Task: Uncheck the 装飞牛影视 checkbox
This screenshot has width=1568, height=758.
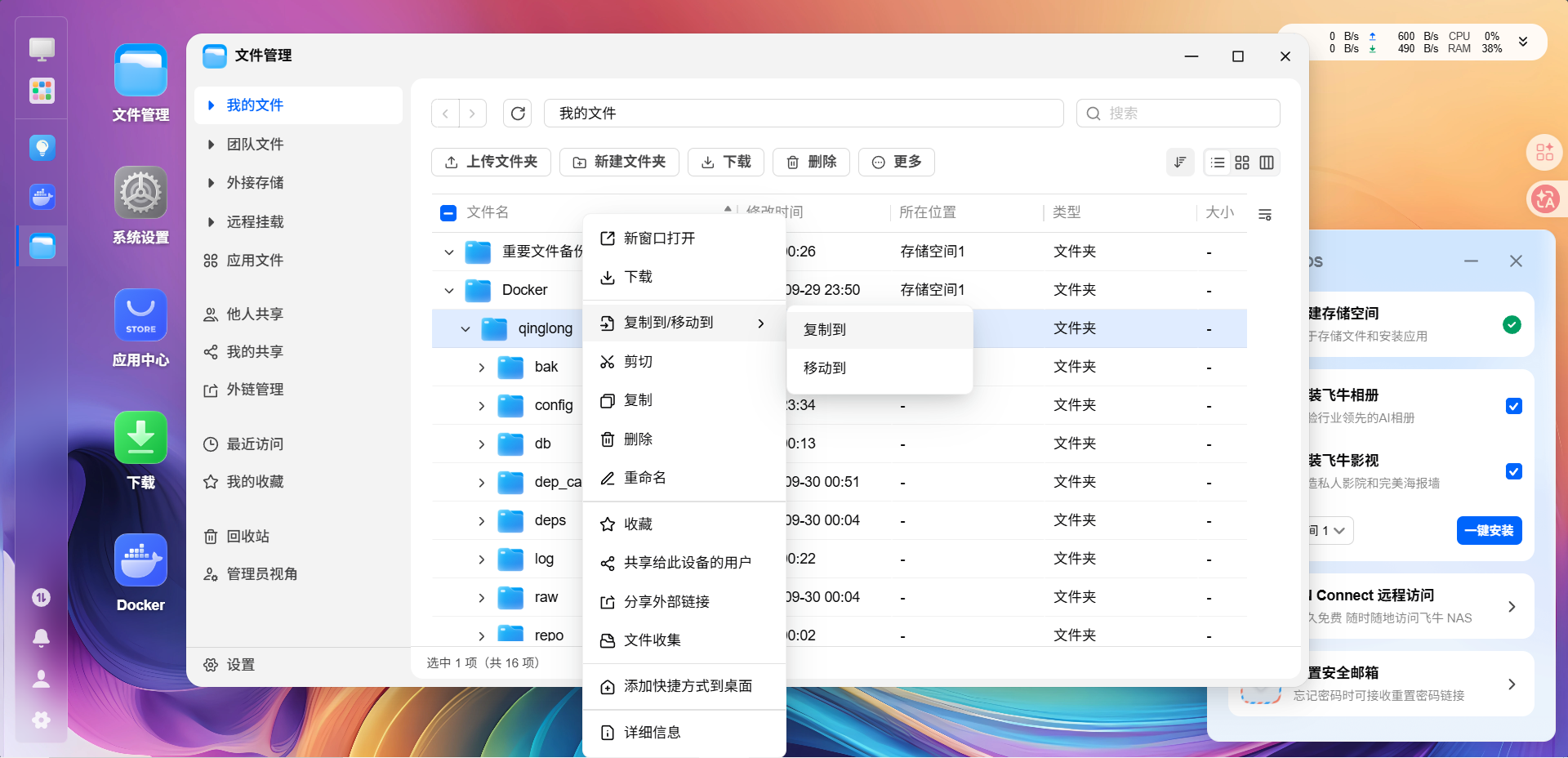Action: coord(1513,471)
